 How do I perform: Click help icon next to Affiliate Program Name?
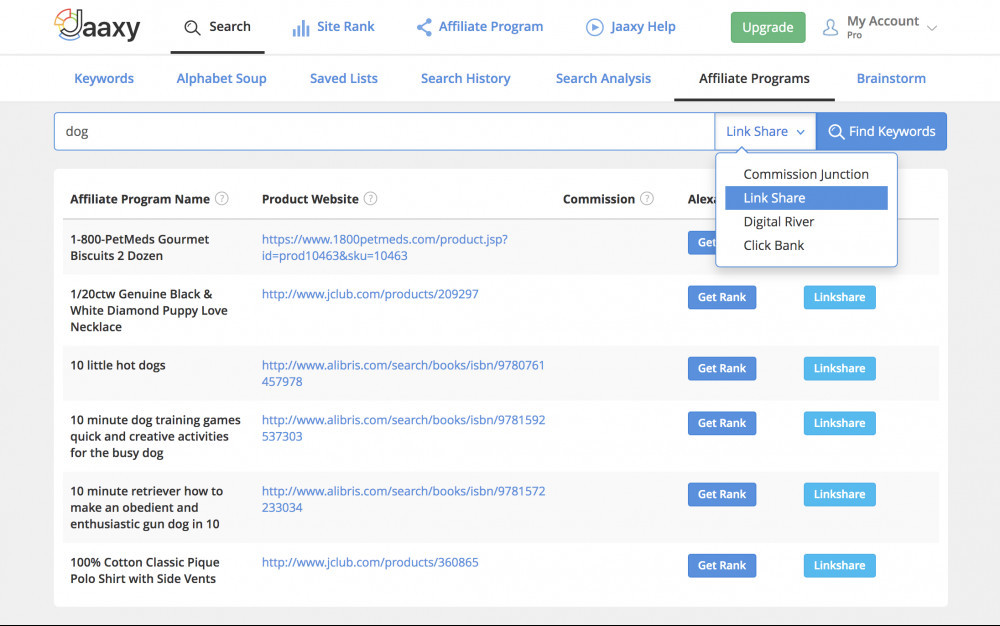pos(221,198)
